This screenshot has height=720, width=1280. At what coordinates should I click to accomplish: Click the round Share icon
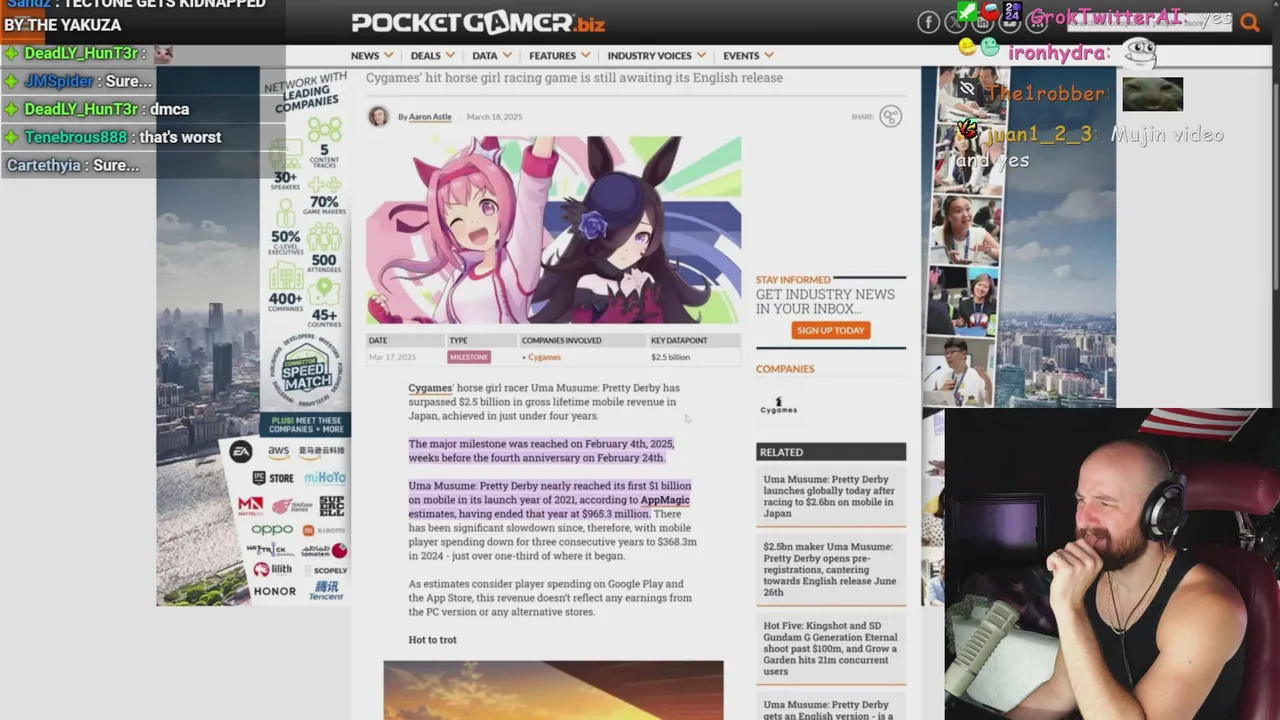890,116
